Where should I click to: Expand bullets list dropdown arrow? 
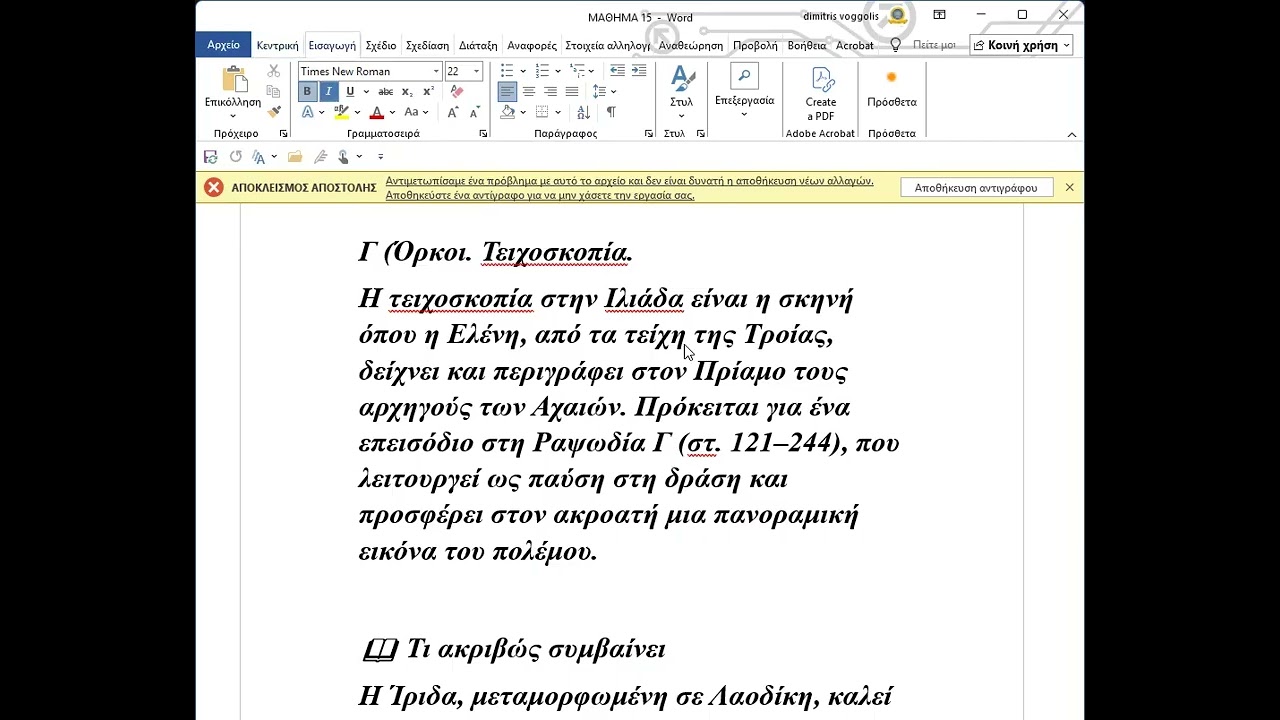coord(522,71)
